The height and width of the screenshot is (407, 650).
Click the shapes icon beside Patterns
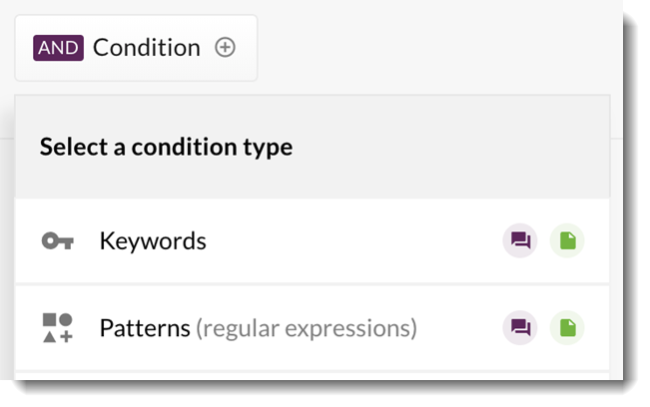click(x=57, y=328)
